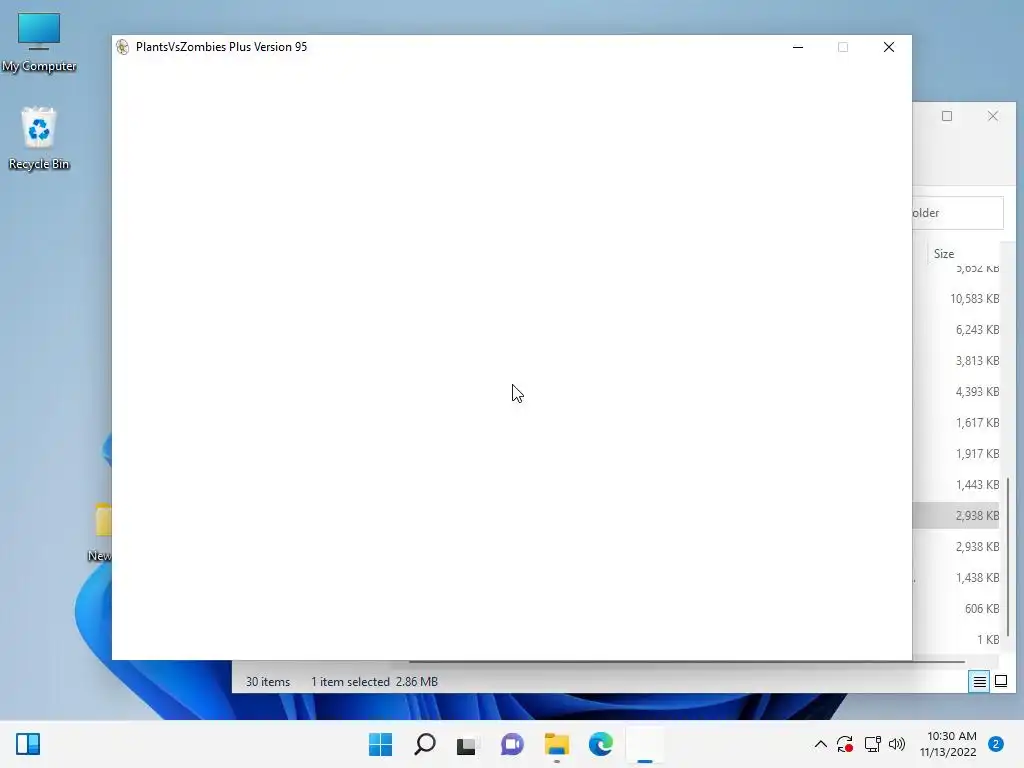Select the file row sized 6,243 KB
This screenshot has width=1024, height=768.
tap(956, 330)
